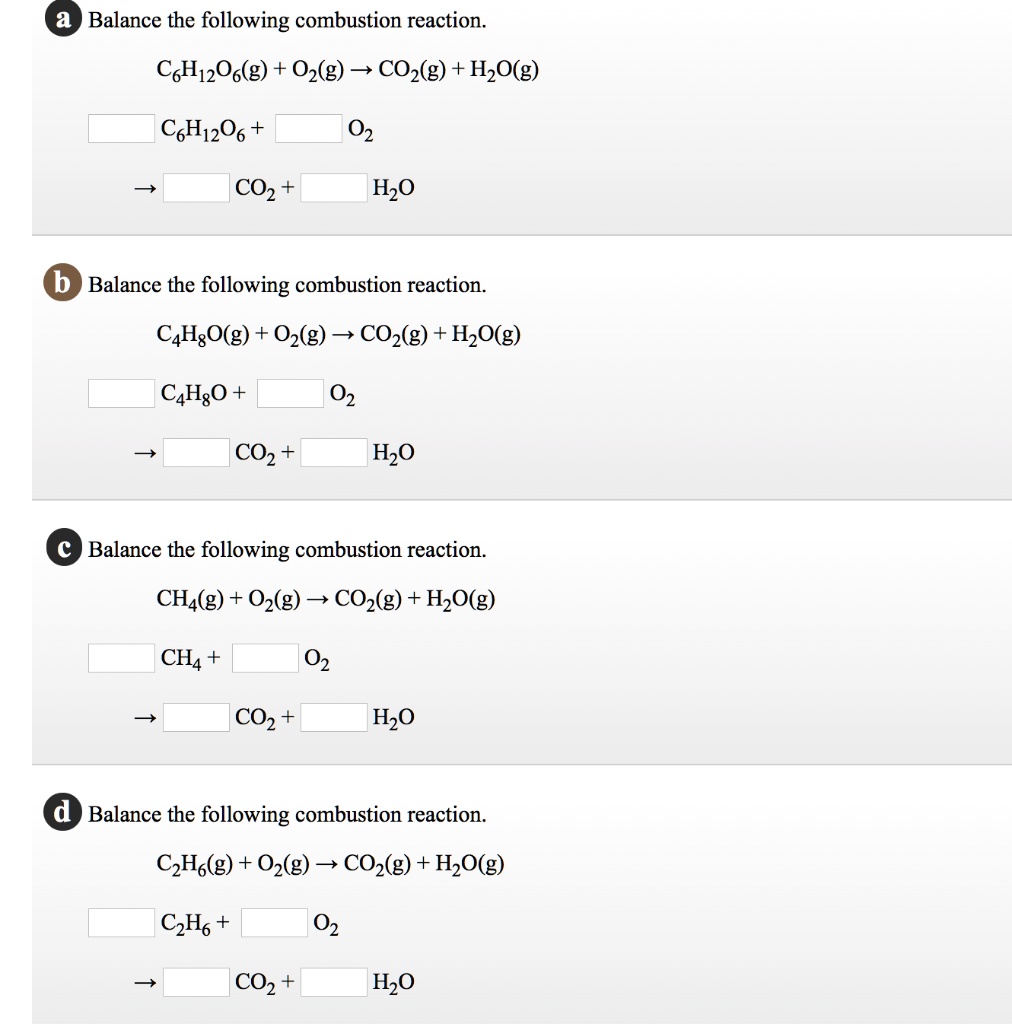The height and width of the screenshot is (1024, 1012).
Task: Select CO2 coefficient field in part a
Action: 196,187
